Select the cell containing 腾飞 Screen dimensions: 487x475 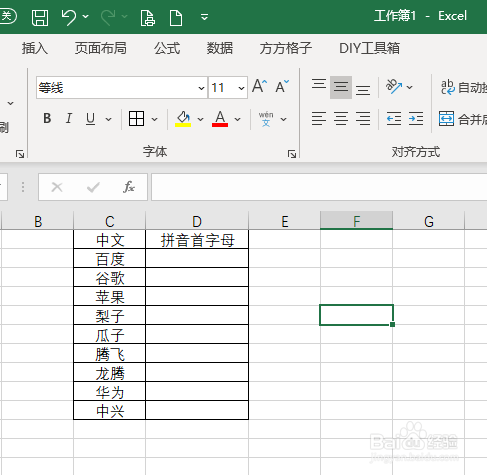point(110,354)
